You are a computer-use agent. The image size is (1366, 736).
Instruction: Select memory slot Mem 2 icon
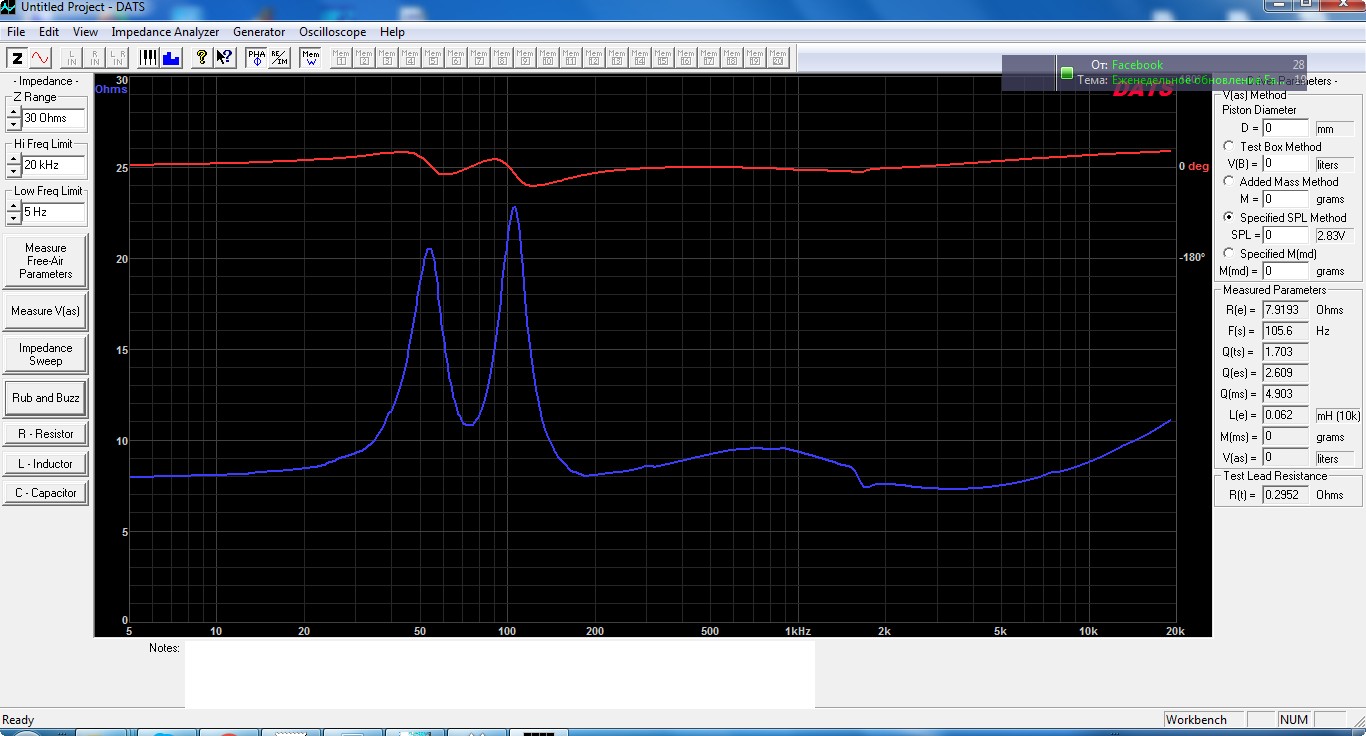[x=365, y=58]
